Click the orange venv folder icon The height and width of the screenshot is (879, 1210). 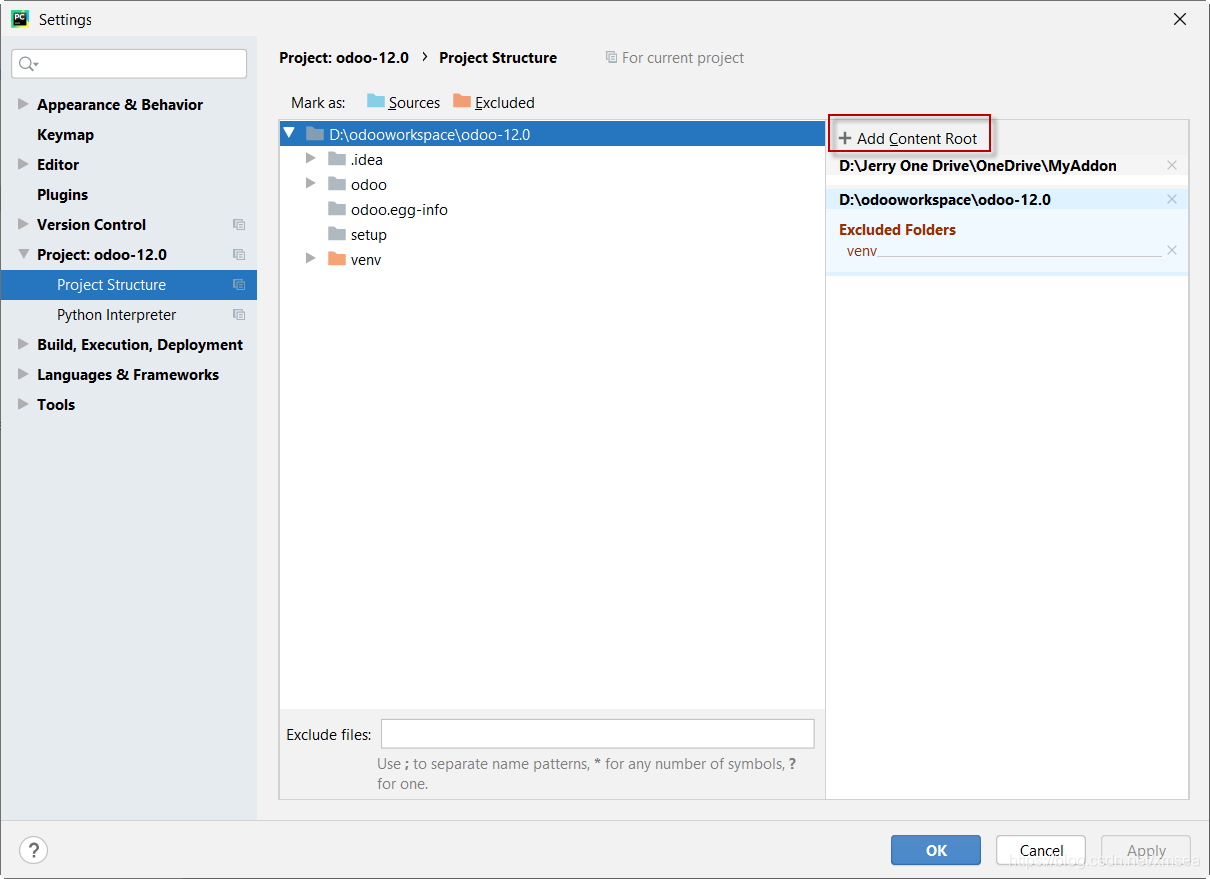(x=337, y=259)
